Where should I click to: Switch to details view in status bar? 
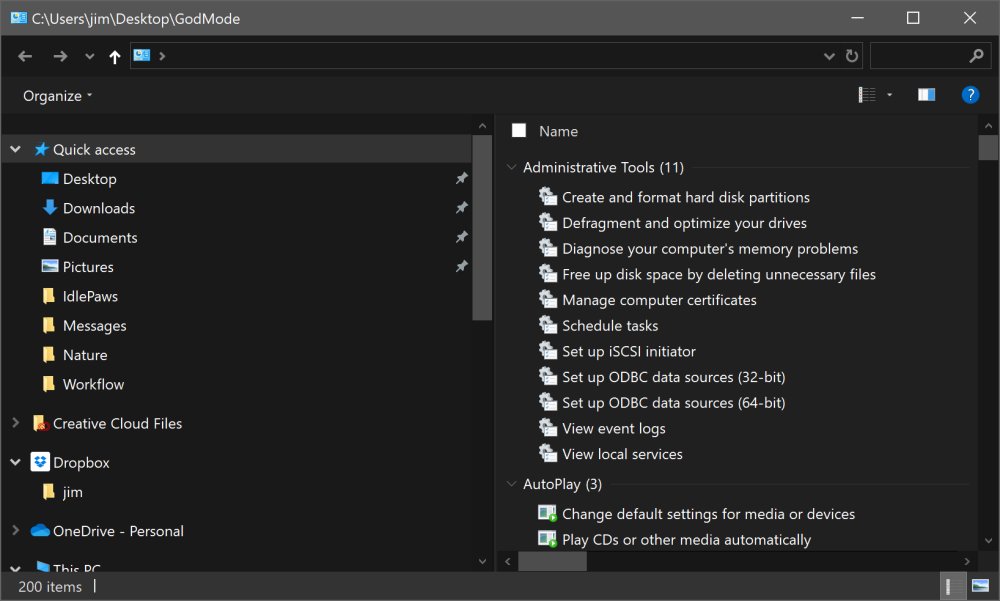tap(954, 586)
